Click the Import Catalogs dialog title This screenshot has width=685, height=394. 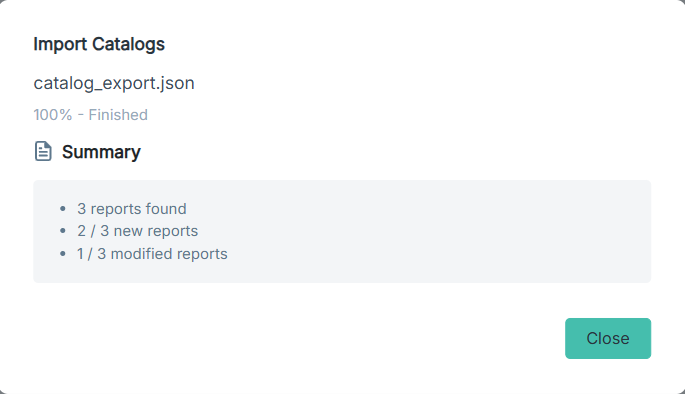click(x=99, y=44)
